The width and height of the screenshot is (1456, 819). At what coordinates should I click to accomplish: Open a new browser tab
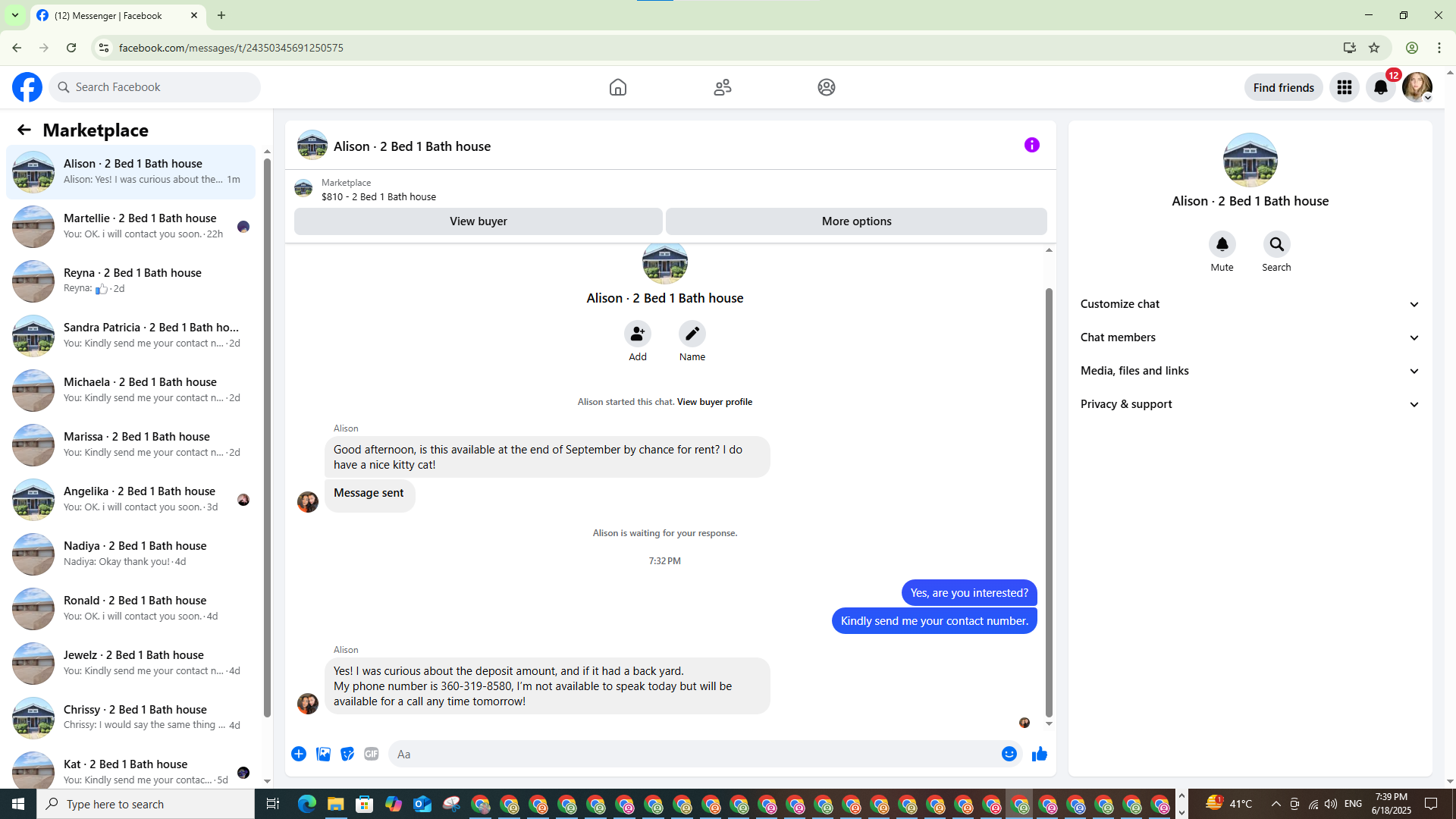[x=221, y=15]
